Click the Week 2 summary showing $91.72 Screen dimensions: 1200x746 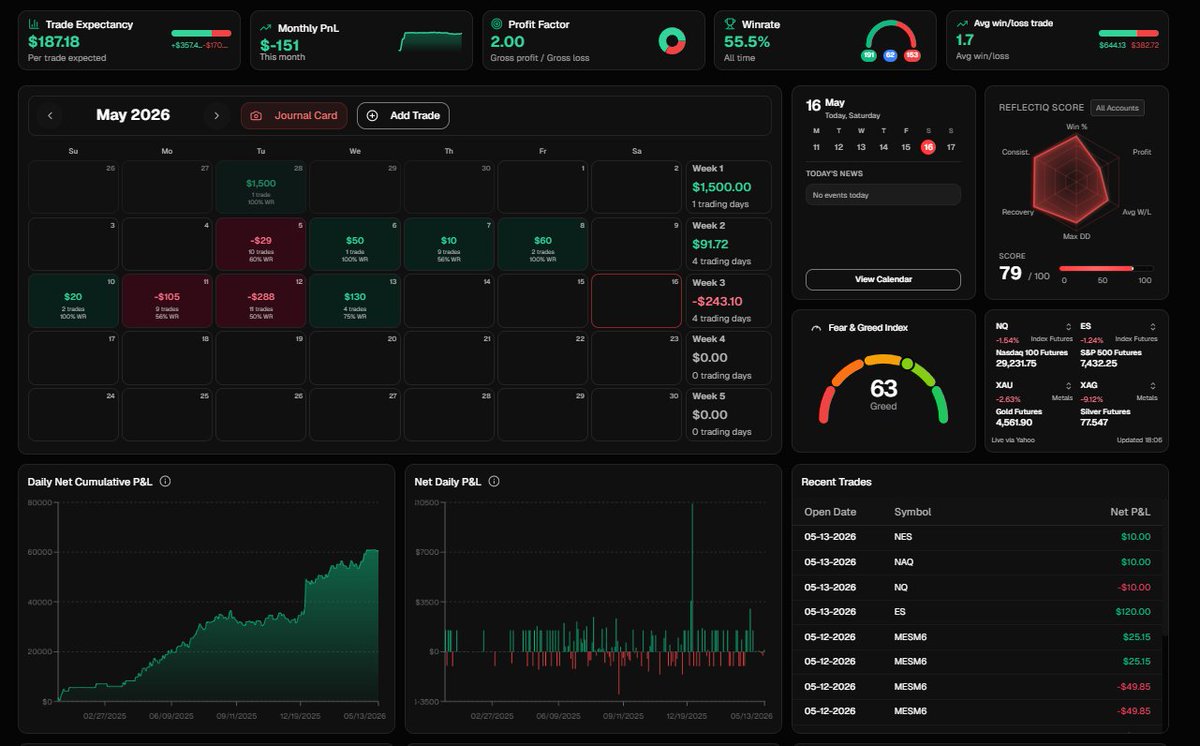tap(729, 244)
